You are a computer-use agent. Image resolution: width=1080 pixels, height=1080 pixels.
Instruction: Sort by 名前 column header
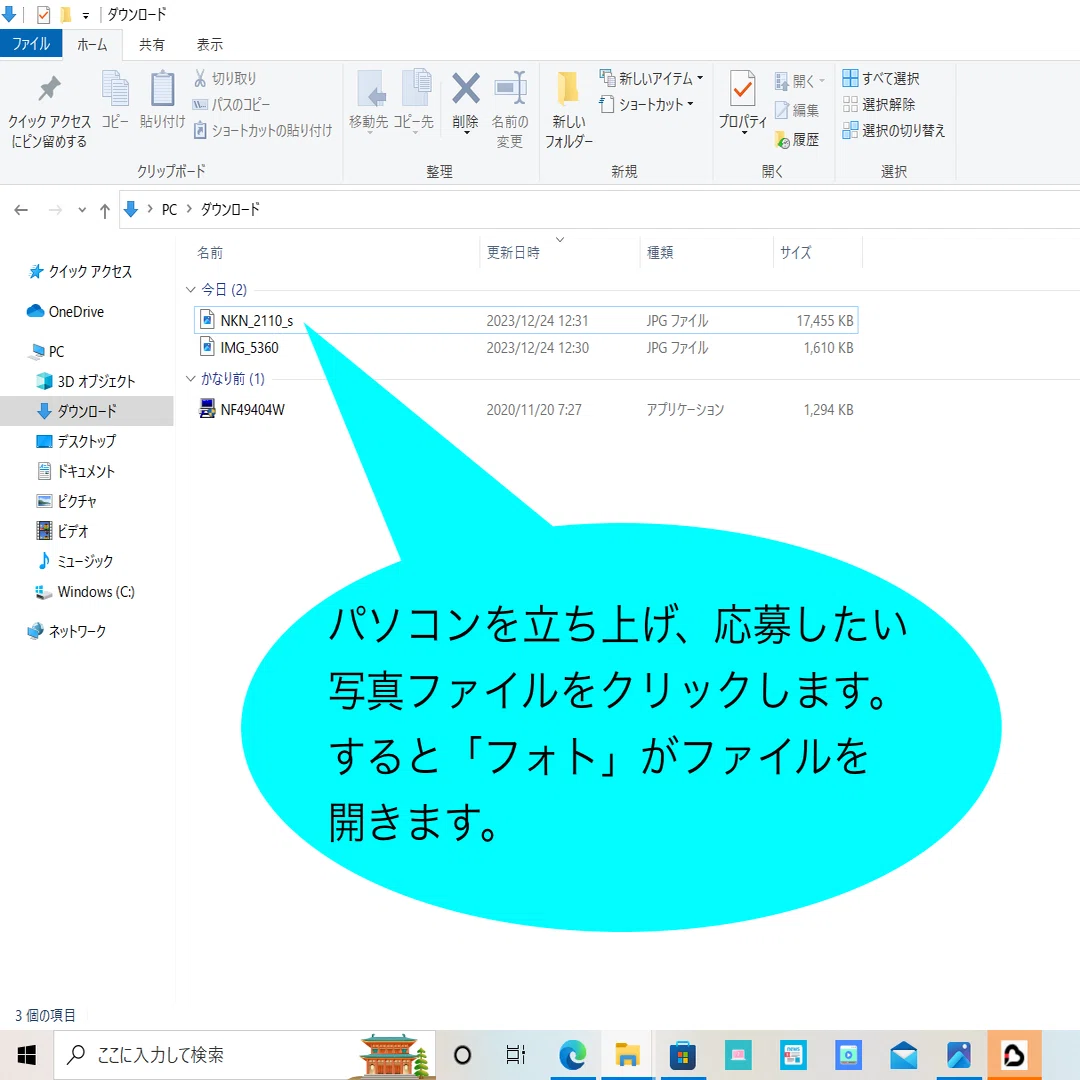coord(210,253)
